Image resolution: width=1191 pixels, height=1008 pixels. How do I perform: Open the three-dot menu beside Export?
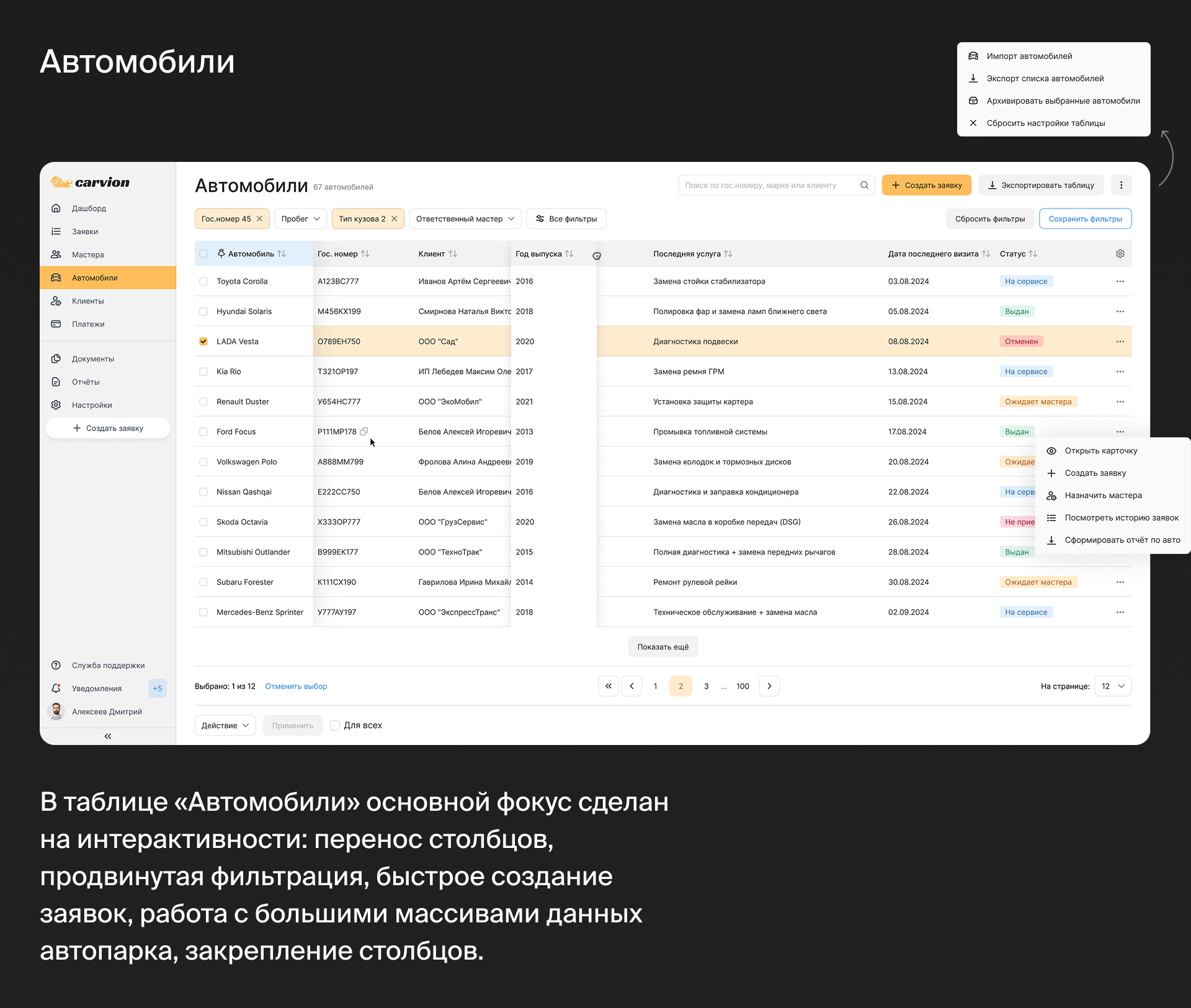[x=1121, y=185]
